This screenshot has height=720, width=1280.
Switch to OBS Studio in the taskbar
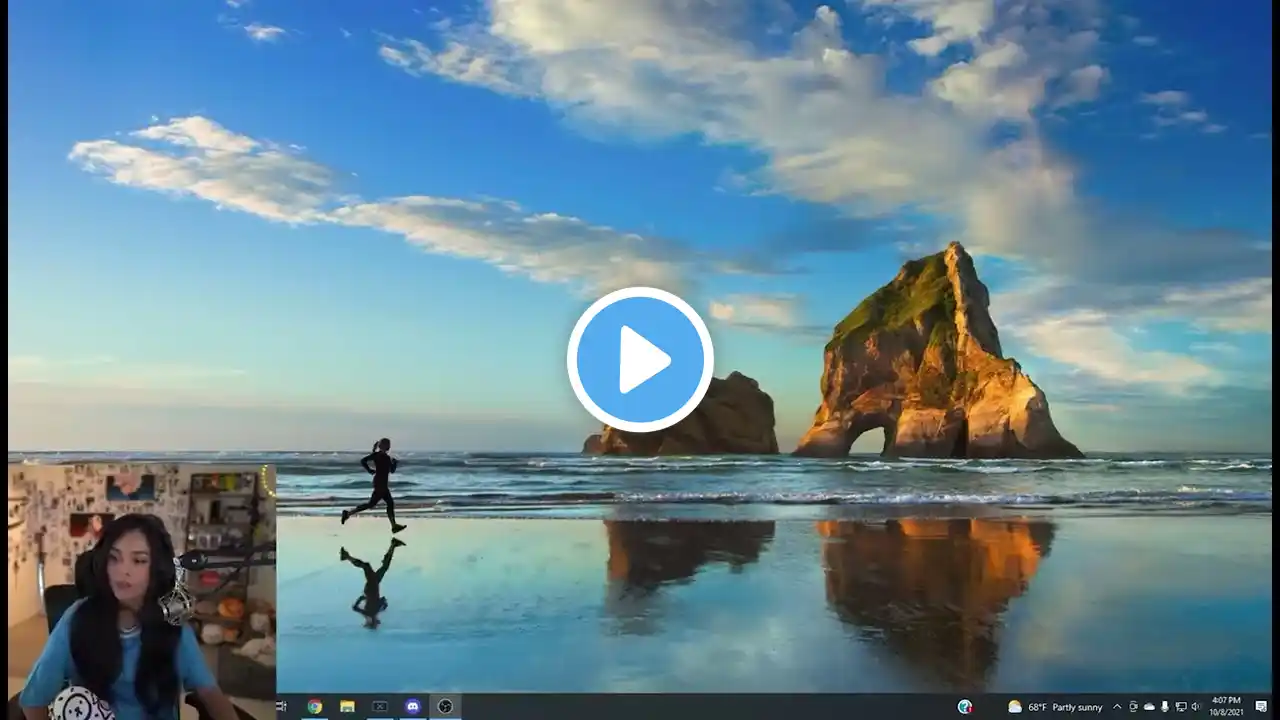tap(445, 707)
